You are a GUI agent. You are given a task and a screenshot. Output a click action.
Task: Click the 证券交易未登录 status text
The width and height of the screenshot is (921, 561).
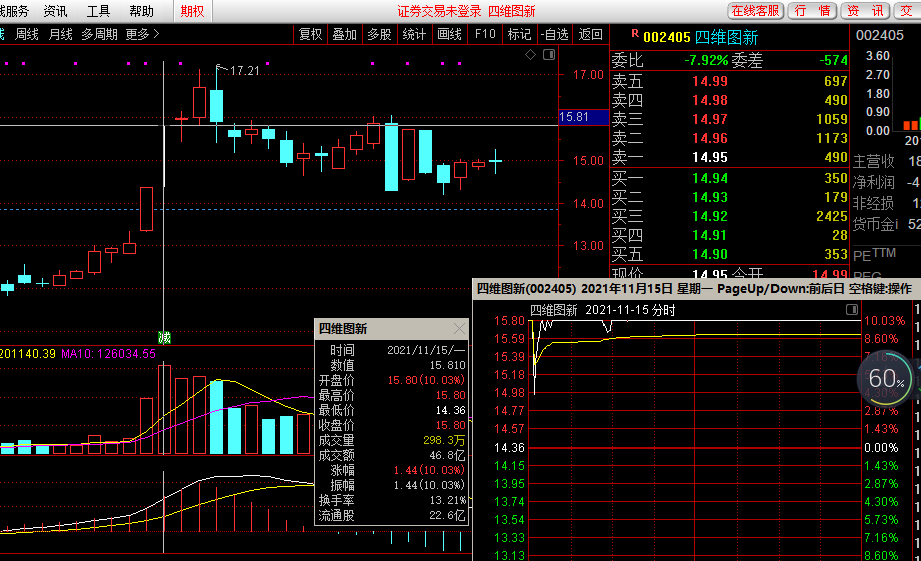pos(439,11)
